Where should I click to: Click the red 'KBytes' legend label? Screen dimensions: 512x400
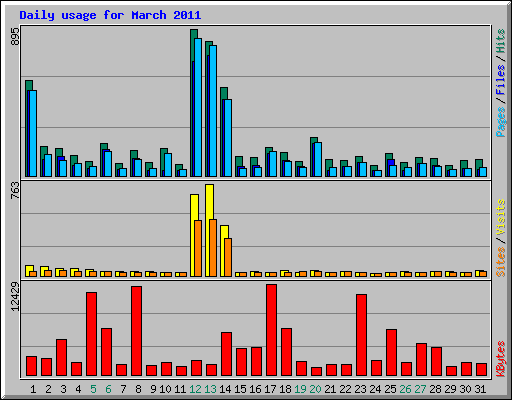[x=501, y=359]
